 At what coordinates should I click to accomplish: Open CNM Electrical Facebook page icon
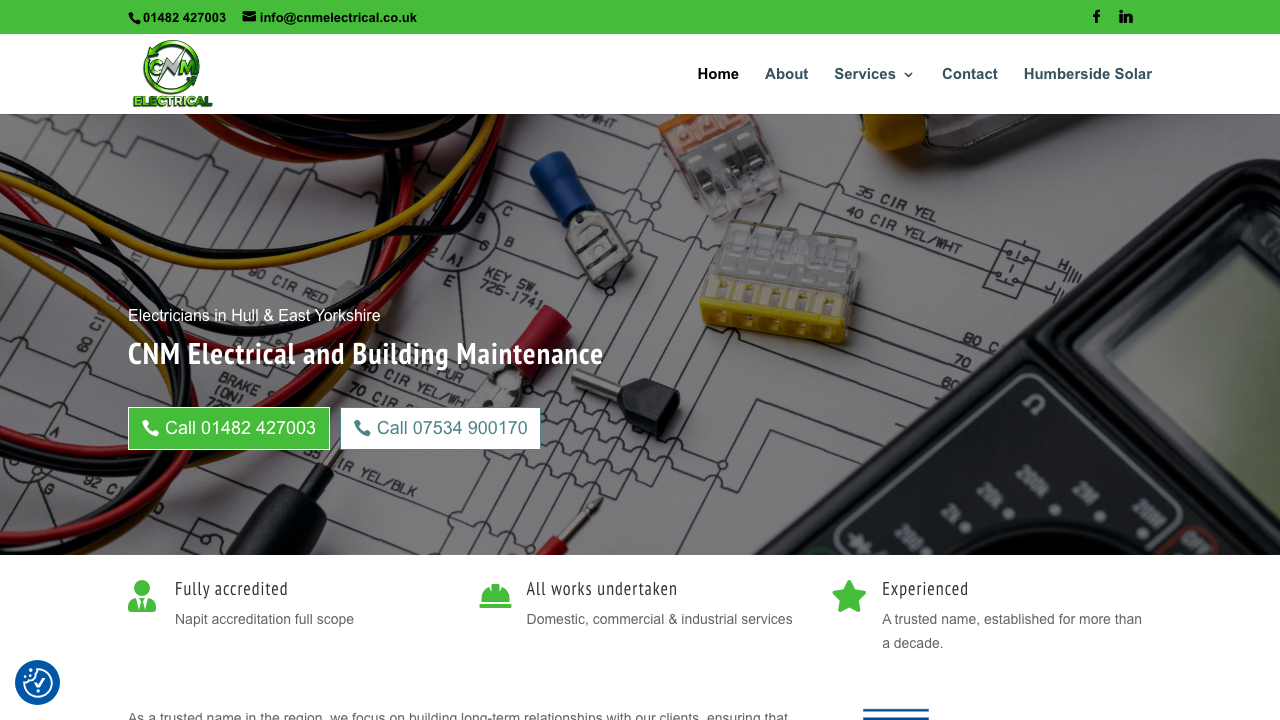[x=1095, y=15]
